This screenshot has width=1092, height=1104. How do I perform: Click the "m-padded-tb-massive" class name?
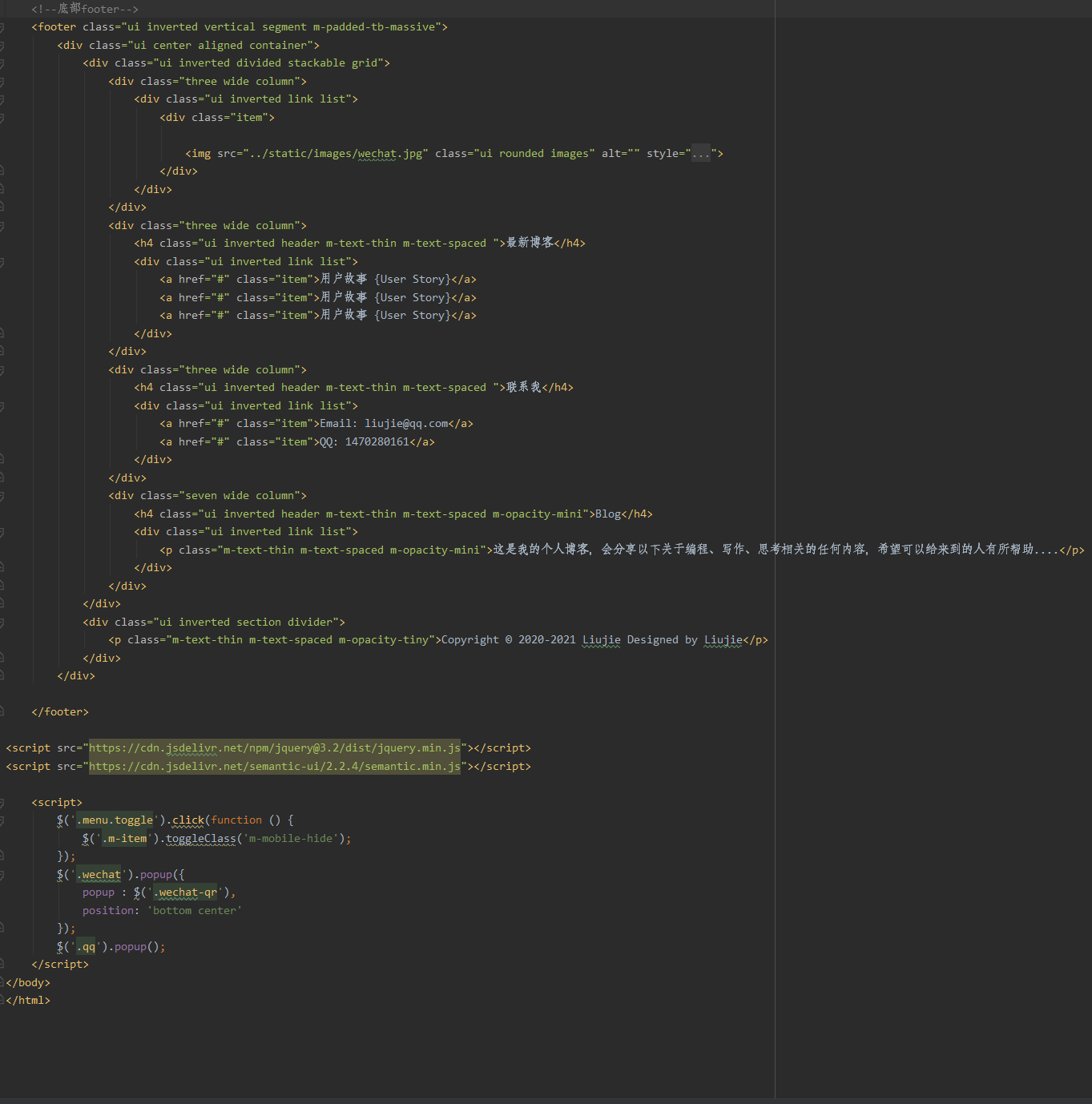coord(374,26)
